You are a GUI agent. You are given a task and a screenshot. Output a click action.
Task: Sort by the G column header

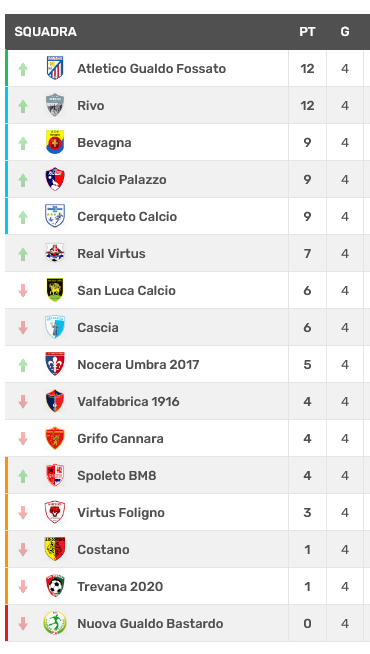point(345,32)
